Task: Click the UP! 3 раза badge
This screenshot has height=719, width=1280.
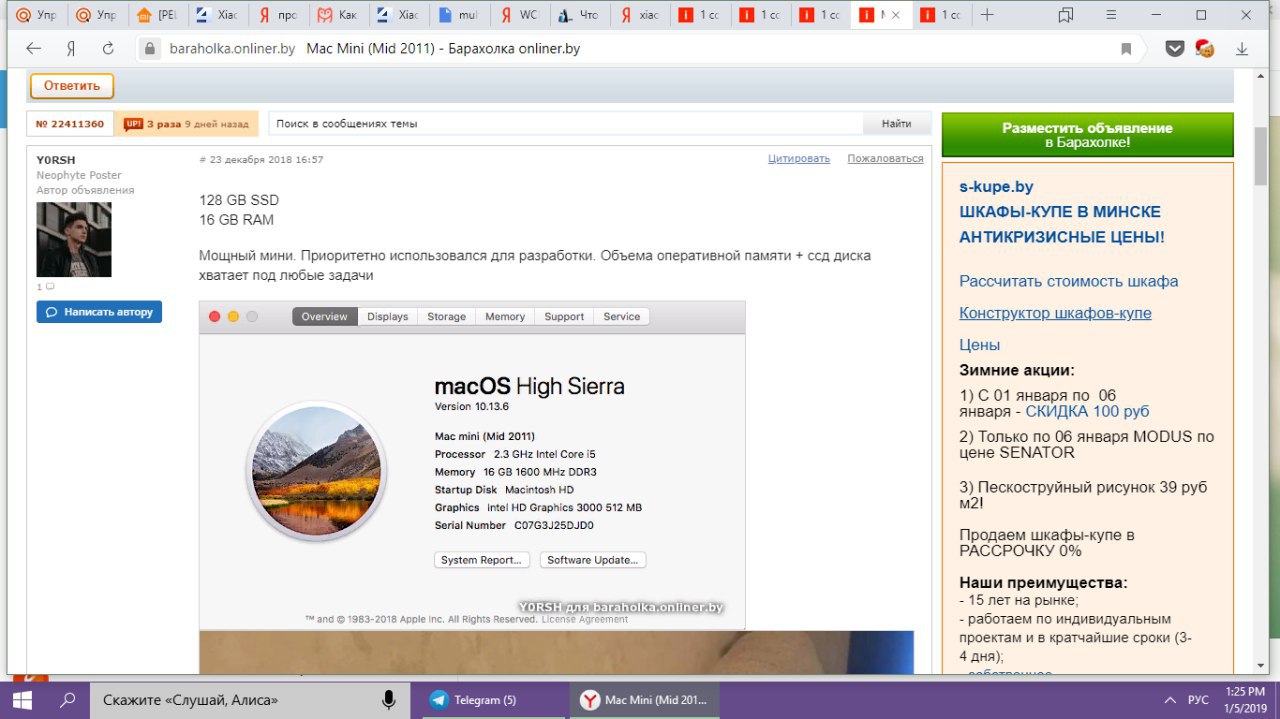Action: (186, 124)
